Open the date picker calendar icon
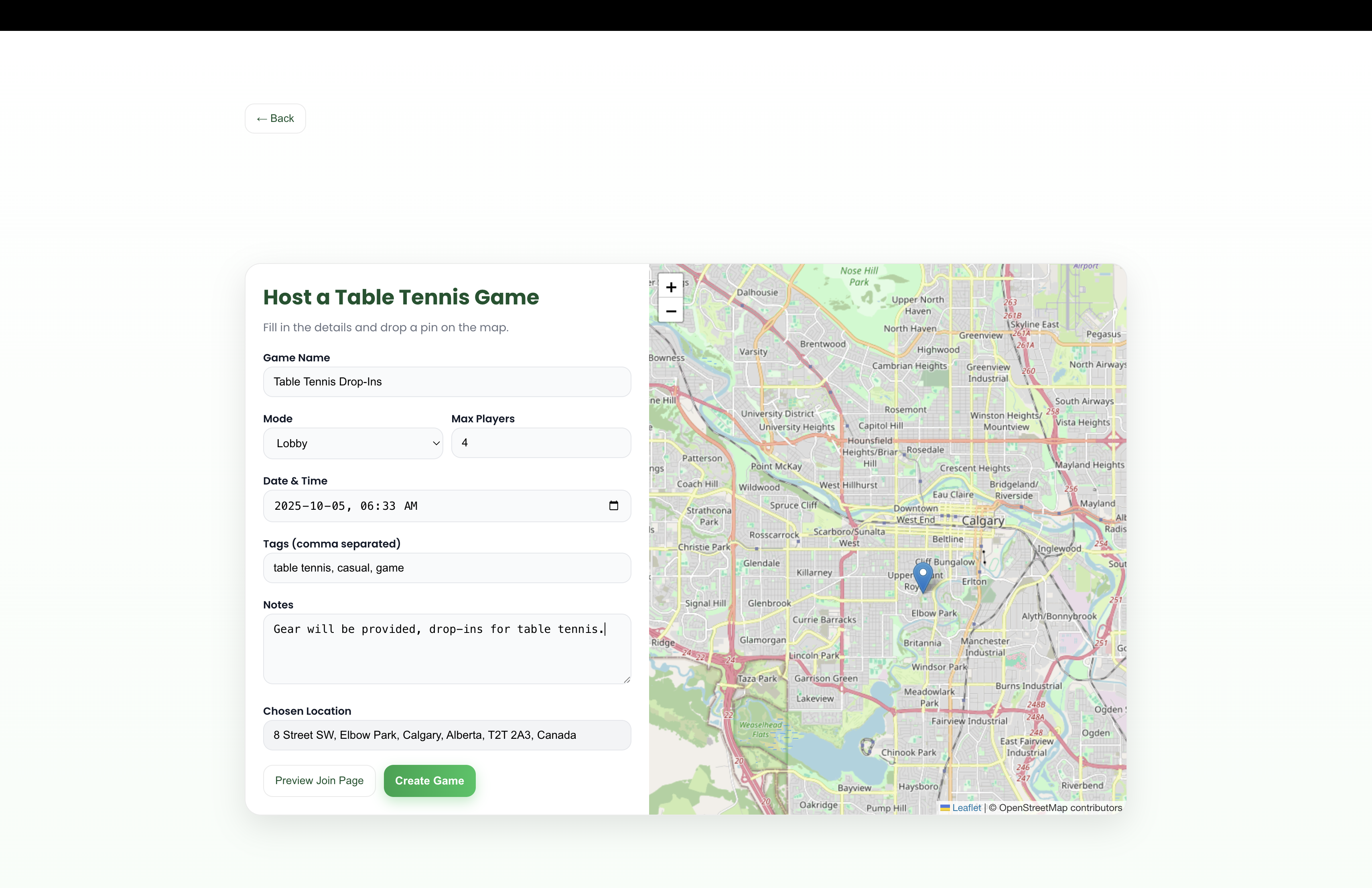The width and height of the screenshot is (1372, 888). 613,505
